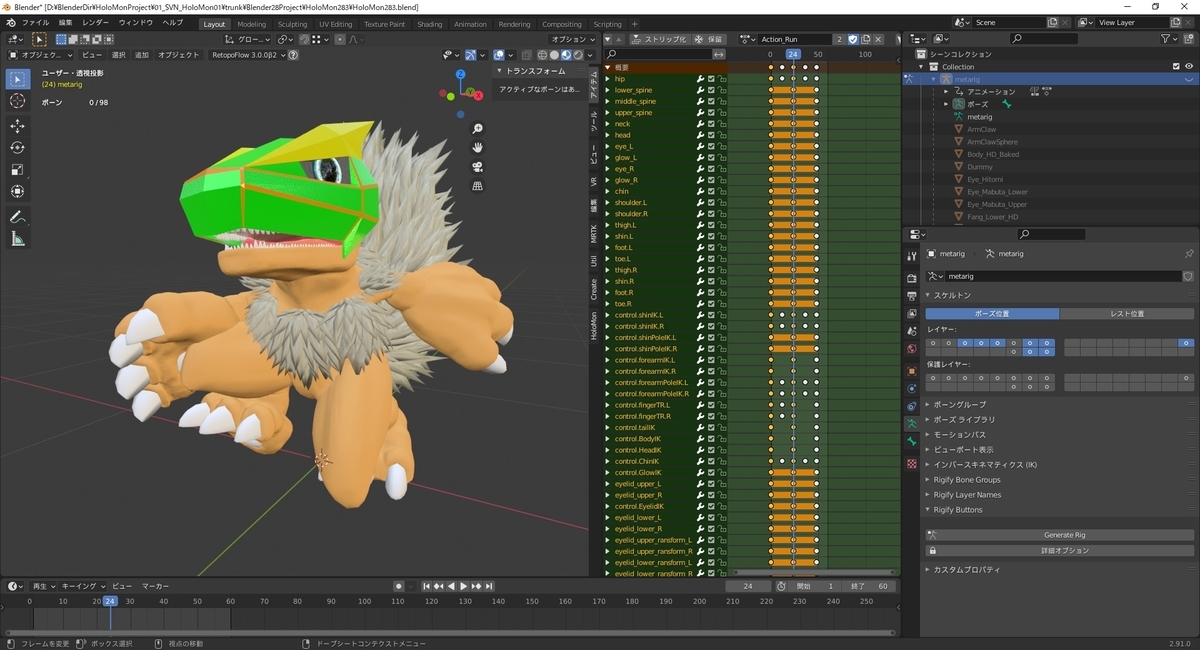The height and width of the screenshot is (650, 1200).
Task: Click the Action_Run action name field
Action: point(794,39)
